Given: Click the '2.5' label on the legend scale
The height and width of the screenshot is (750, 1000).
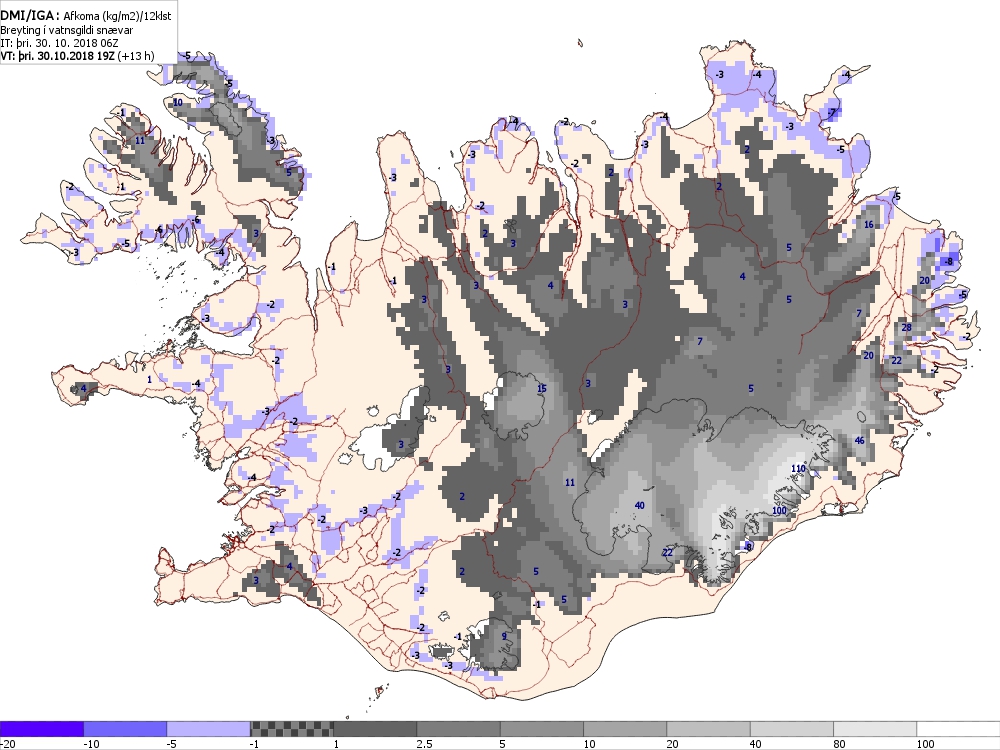Looking at the screenshot, I should pyautogui.click(x=424, y=744).
